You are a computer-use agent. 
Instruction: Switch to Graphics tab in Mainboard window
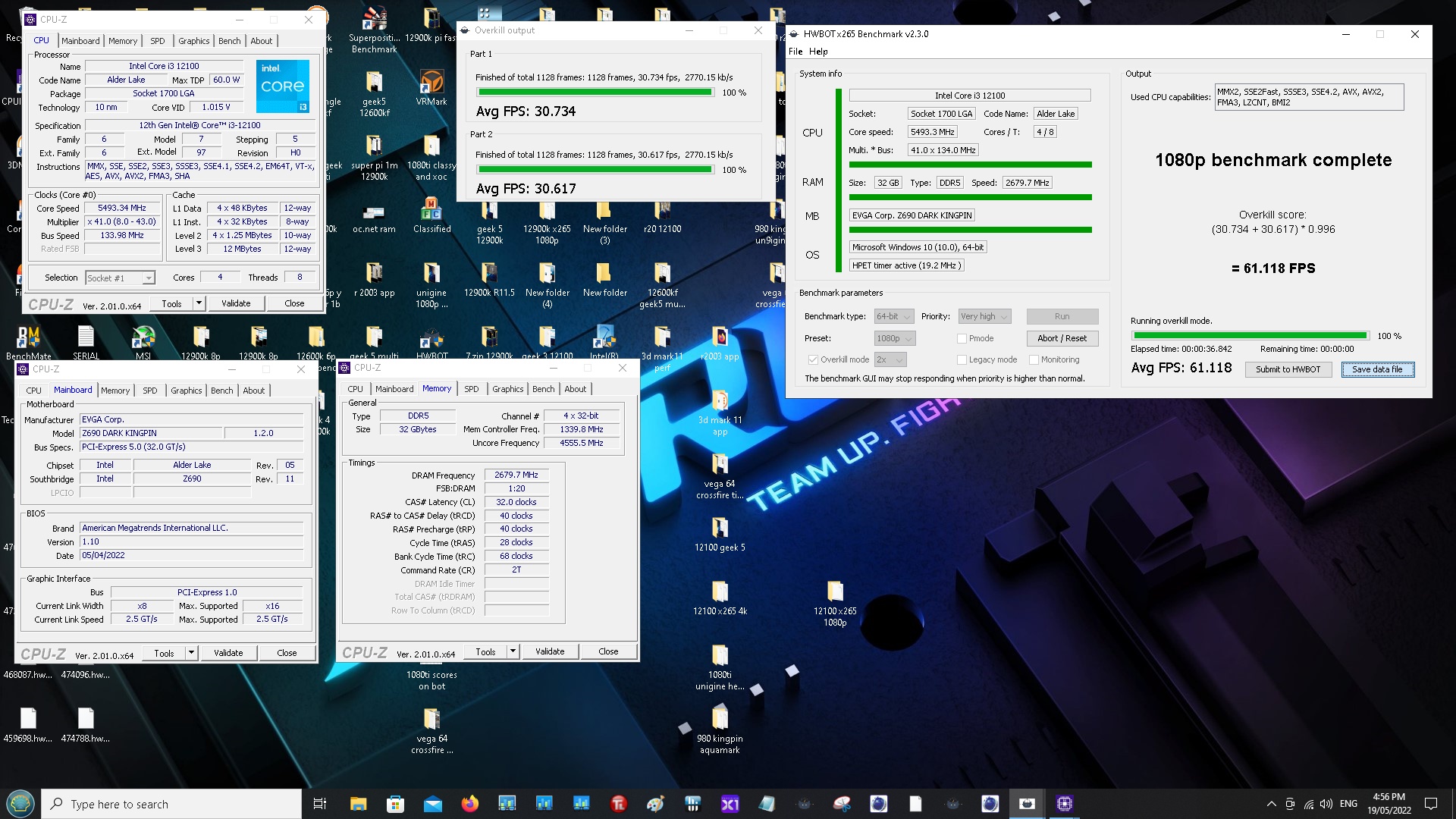tap(187, 391)
